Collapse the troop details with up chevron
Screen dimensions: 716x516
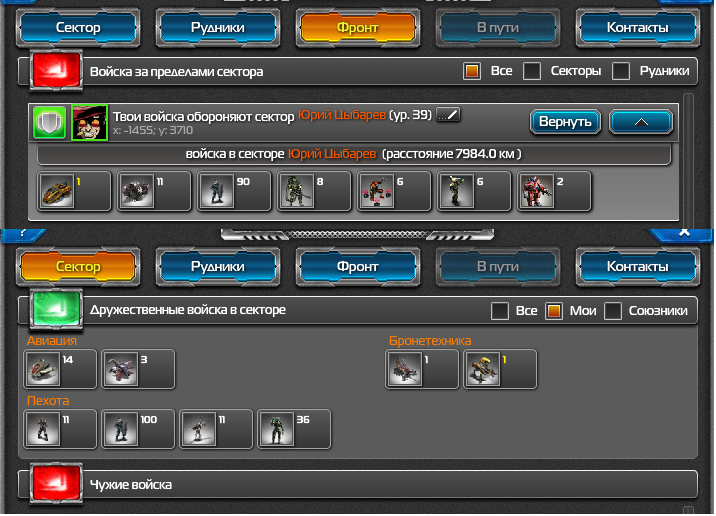point(641,122)
